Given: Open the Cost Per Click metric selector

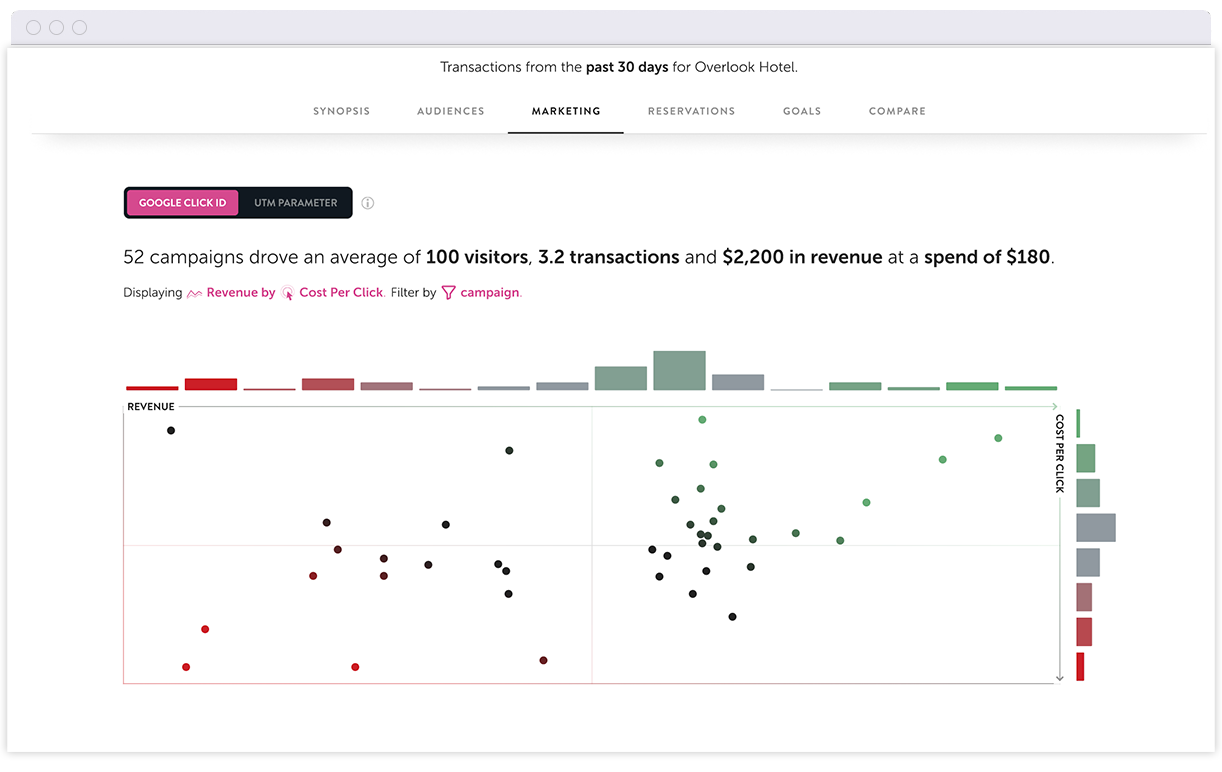Looking at the screenshot, I should coord(341,293).
